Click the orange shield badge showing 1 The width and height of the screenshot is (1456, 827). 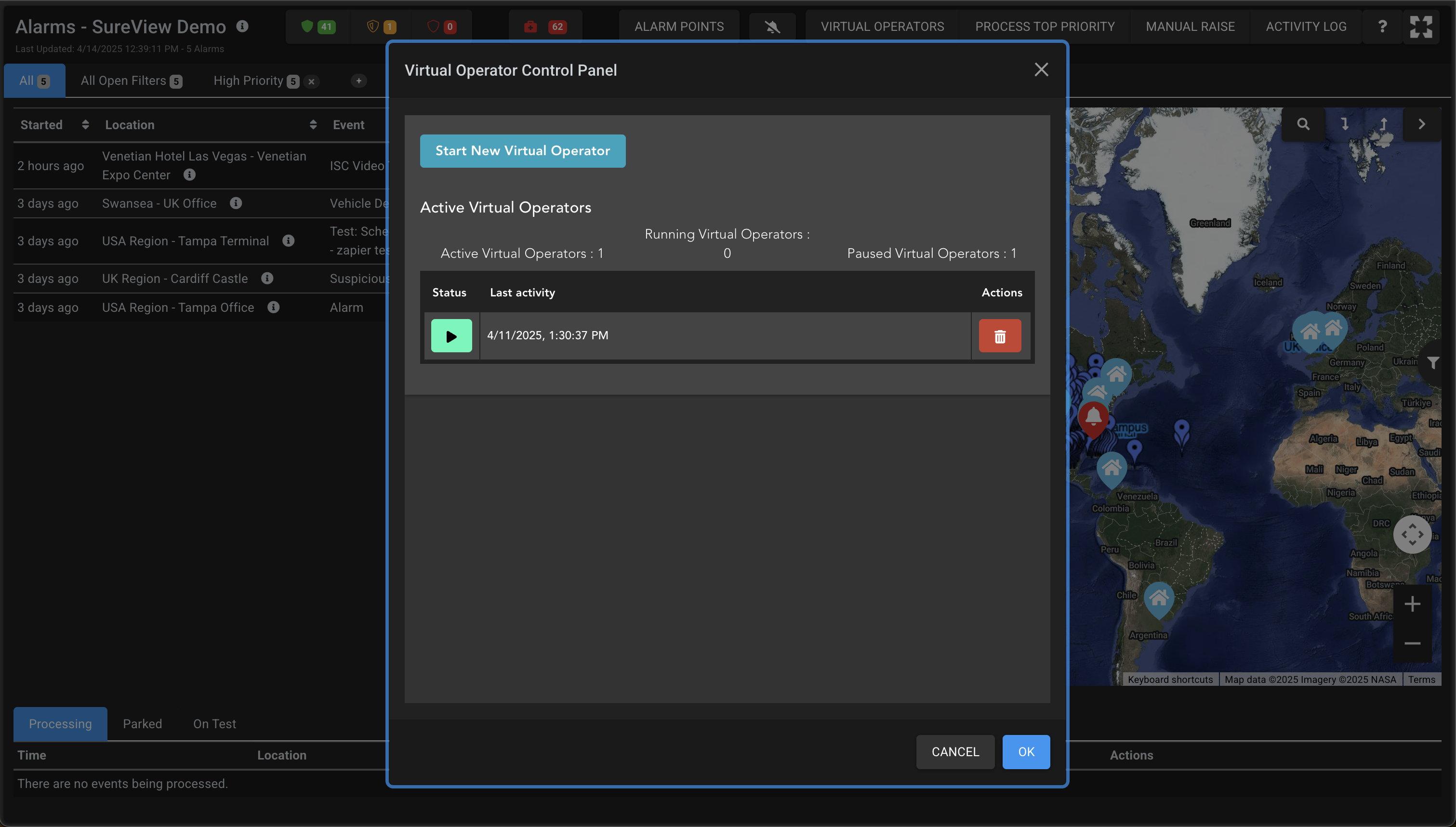pyautogui.click(x=382, y=27)
